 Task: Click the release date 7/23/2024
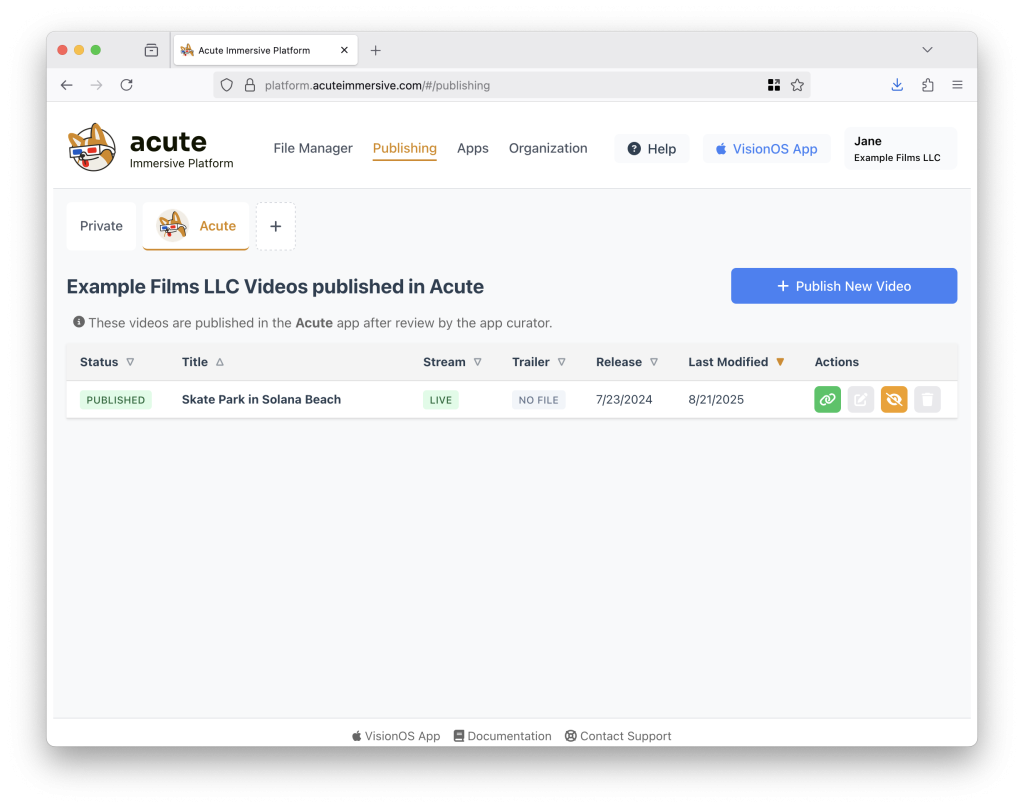click(624, 400)
